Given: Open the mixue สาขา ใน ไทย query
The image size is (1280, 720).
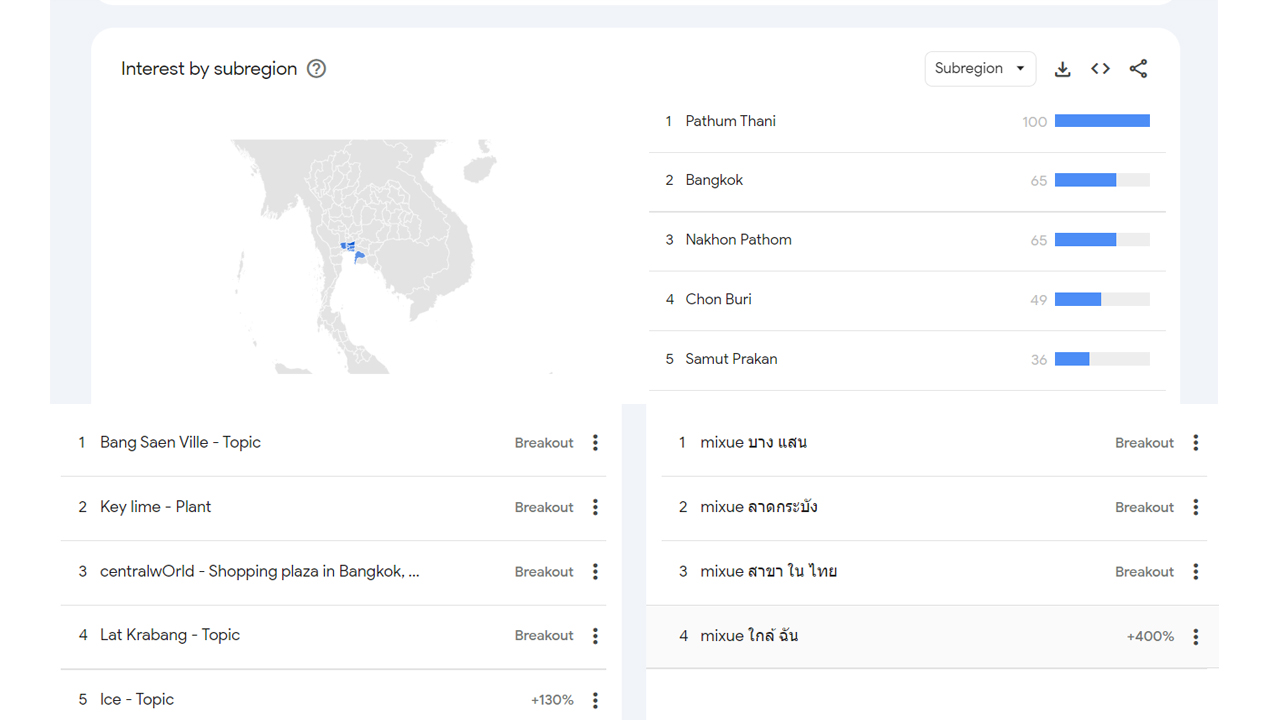Looking at the screenshot, I should point(768,572).
